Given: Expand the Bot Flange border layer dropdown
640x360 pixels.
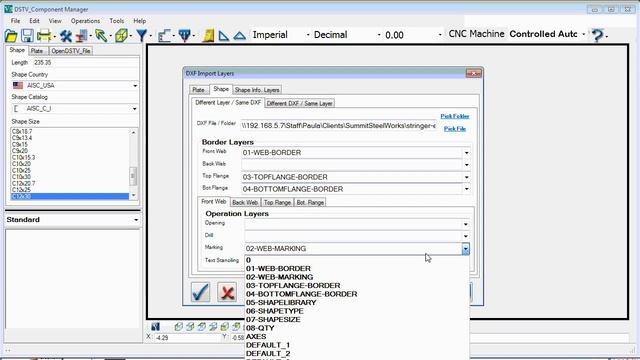Looking at the screenshot, I should tap(467, 189).
